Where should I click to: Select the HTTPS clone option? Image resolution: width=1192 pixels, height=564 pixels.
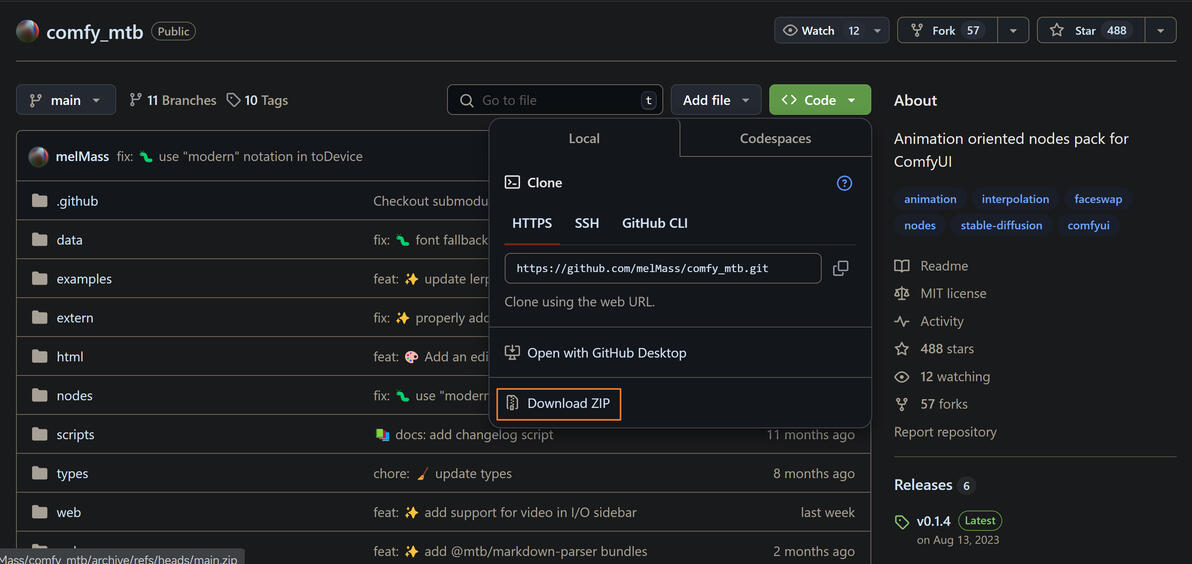(532, 223)
